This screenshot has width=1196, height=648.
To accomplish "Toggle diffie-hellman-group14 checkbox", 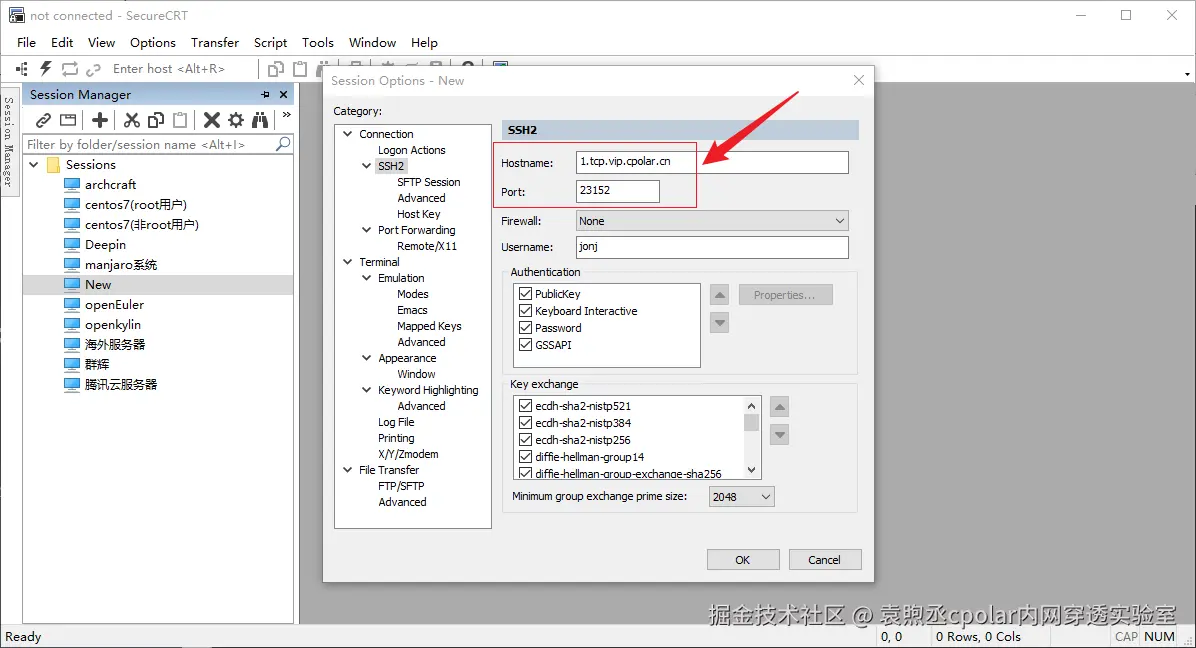I will tap(526, 457).
